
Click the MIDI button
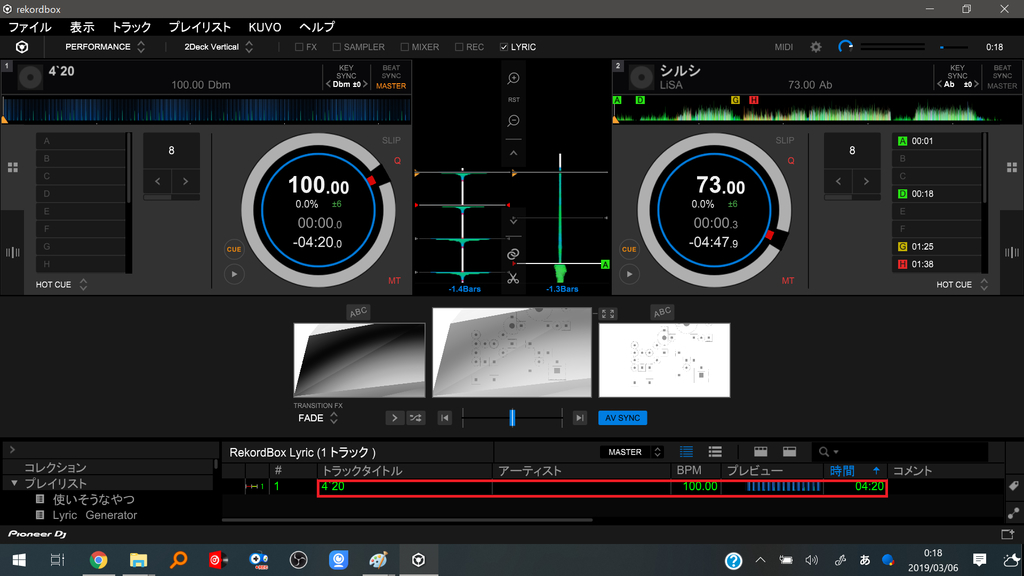coord(784,47)
